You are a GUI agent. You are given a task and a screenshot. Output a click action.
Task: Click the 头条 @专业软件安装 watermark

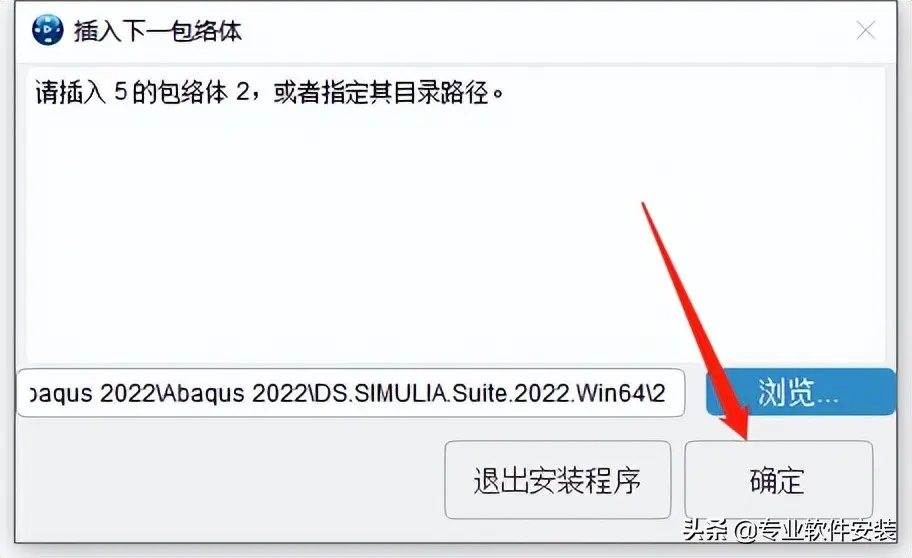point(790,530)
